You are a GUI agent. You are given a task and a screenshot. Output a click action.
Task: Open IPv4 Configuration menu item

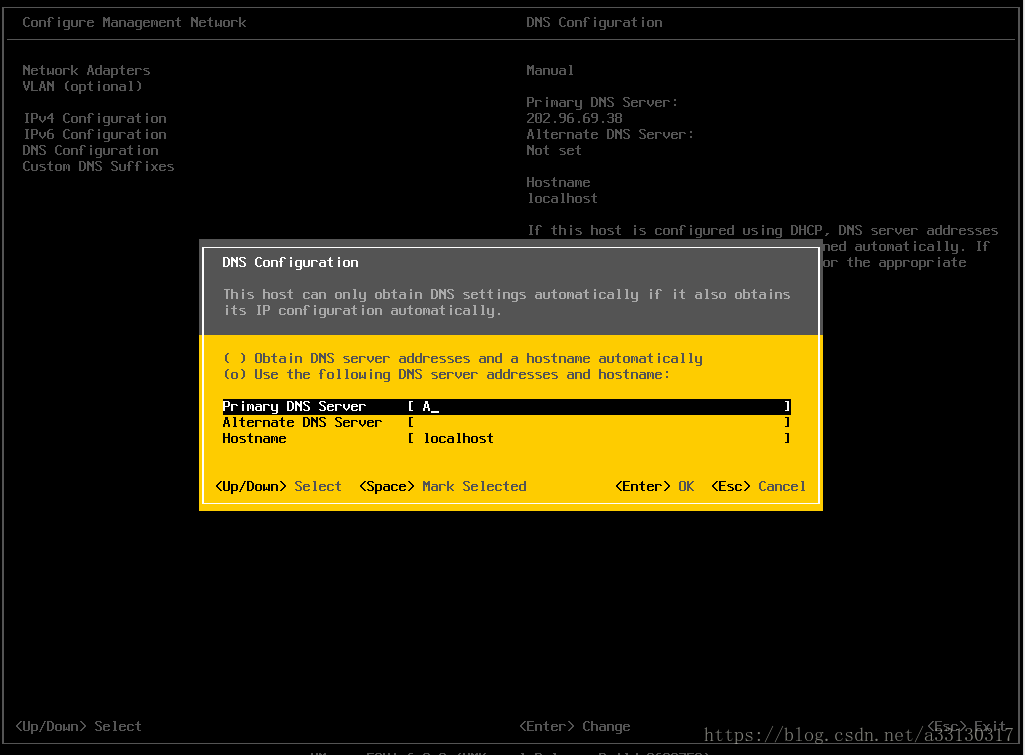[x=94, y=118]
